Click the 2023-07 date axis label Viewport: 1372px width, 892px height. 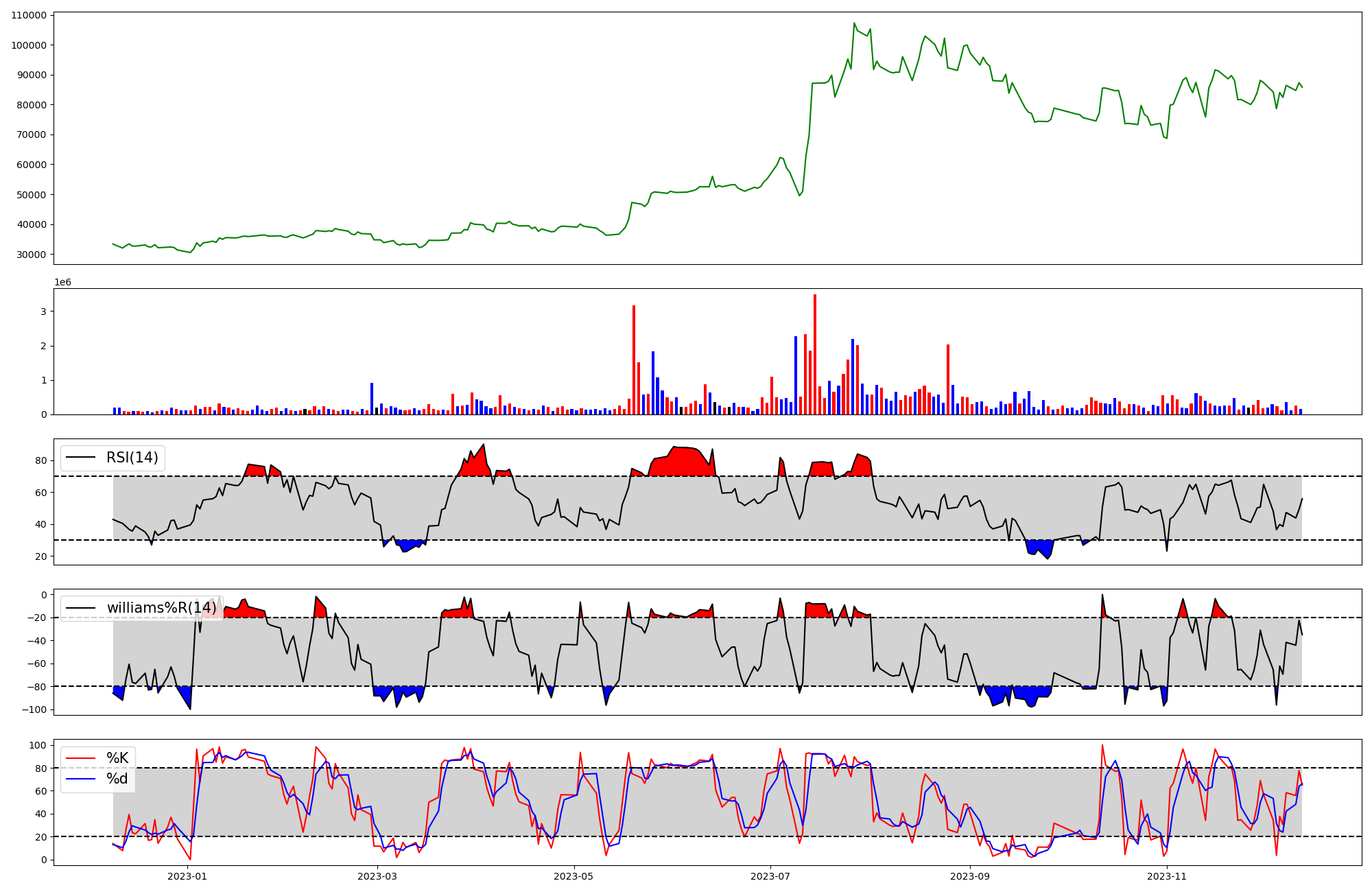click(770, 876)
